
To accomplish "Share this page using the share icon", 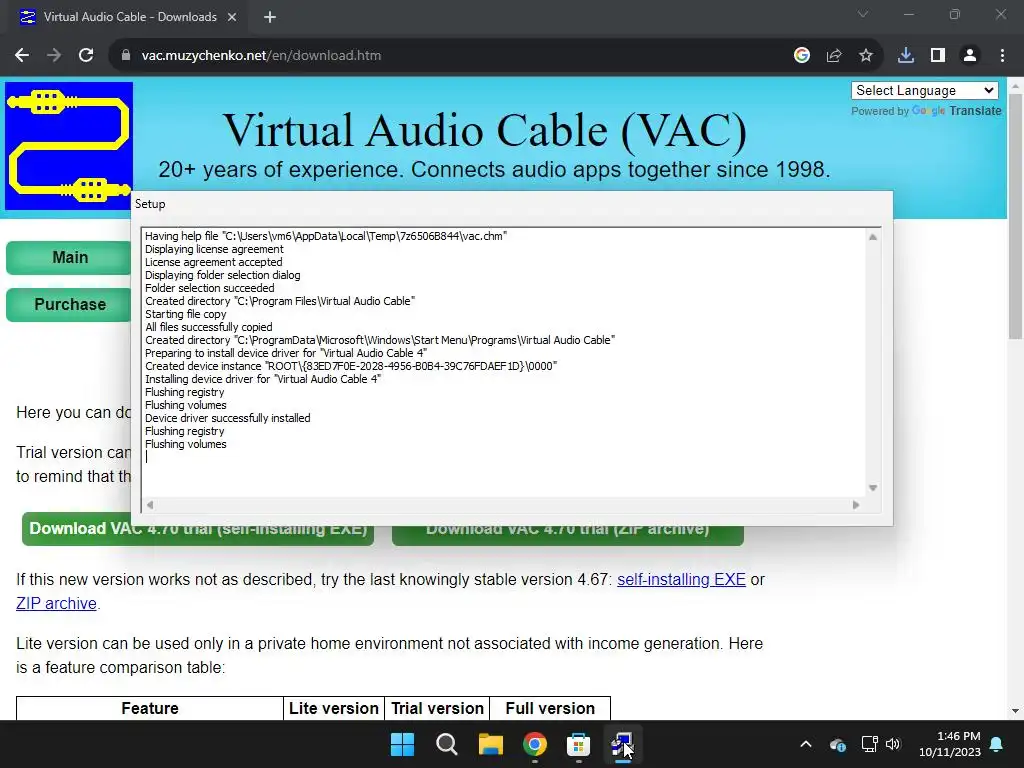I will tap(833, 56).
